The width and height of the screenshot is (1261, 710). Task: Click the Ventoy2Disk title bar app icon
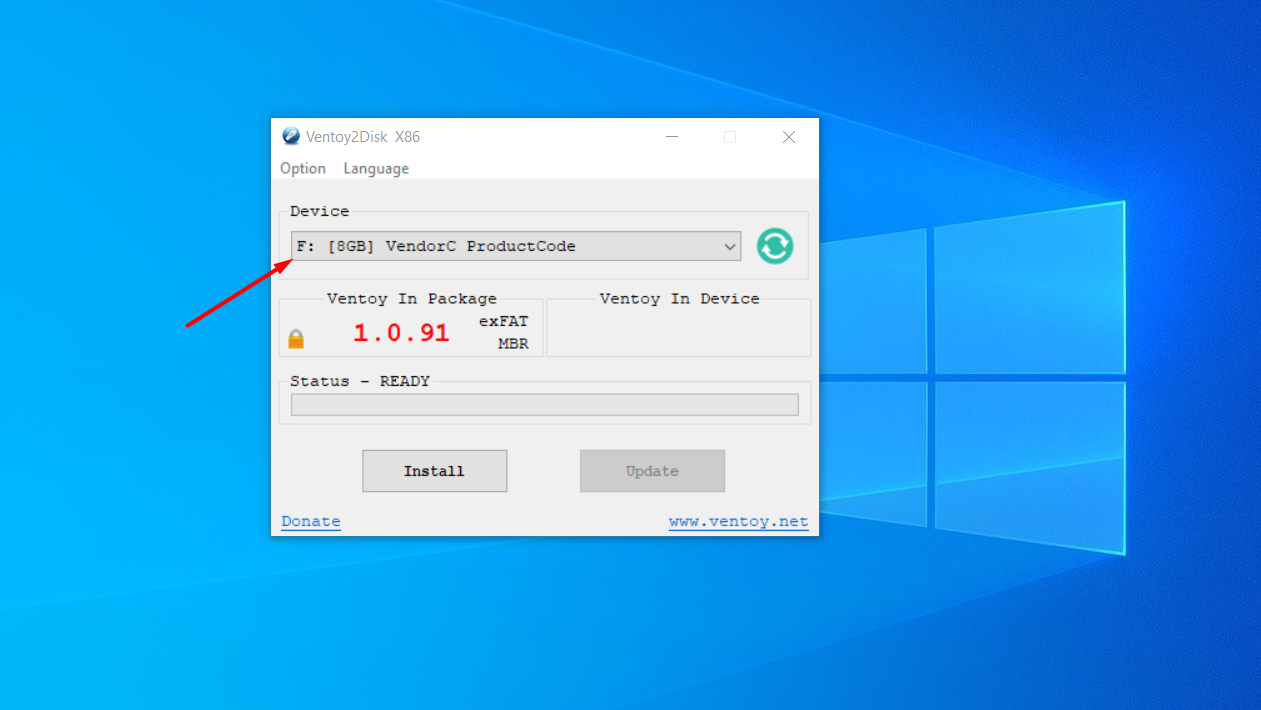(291, 137)
